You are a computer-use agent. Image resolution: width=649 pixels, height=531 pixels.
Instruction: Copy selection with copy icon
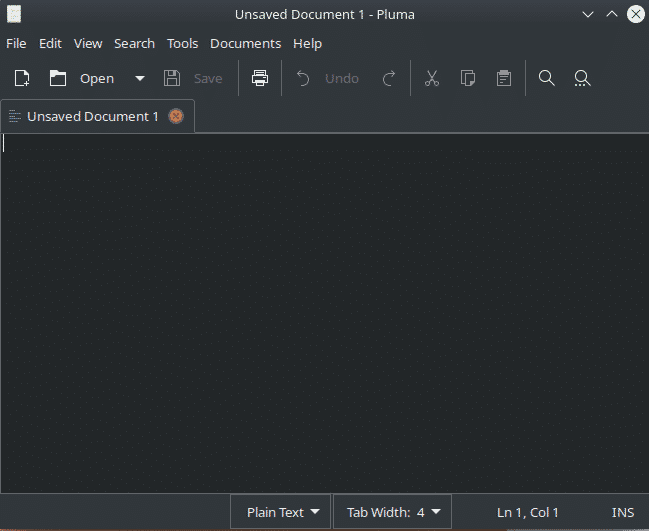tap(468, 78)
